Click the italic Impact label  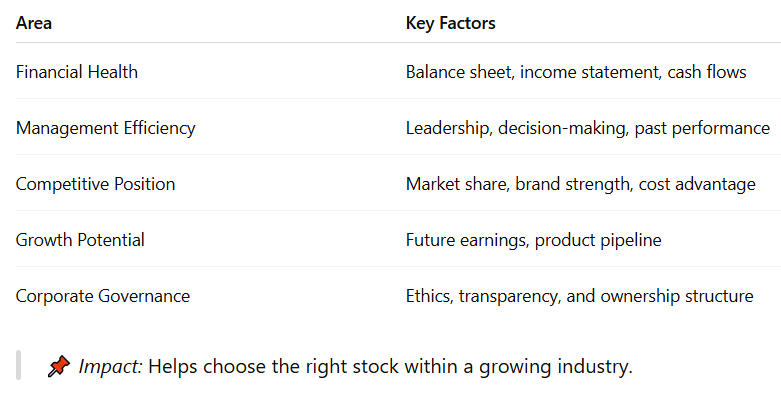(111, 366)
